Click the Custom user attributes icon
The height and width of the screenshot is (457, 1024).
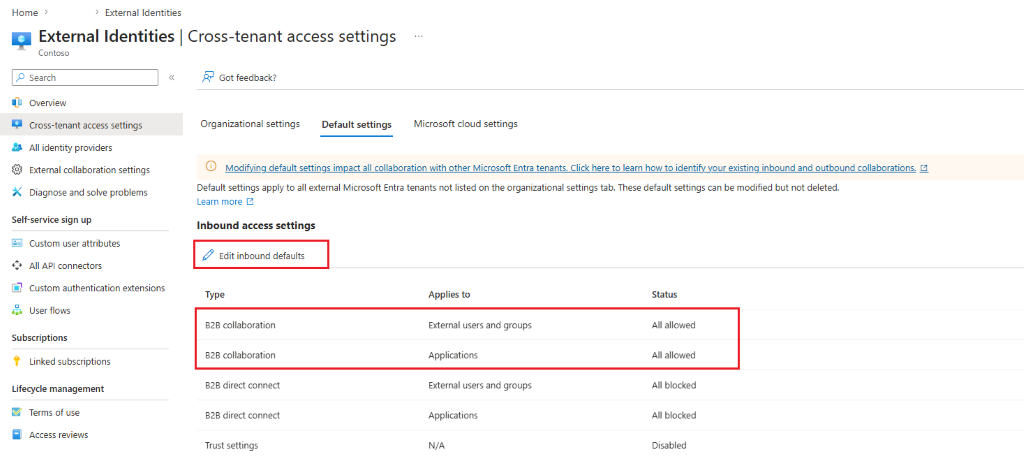[x=18, y=244]
